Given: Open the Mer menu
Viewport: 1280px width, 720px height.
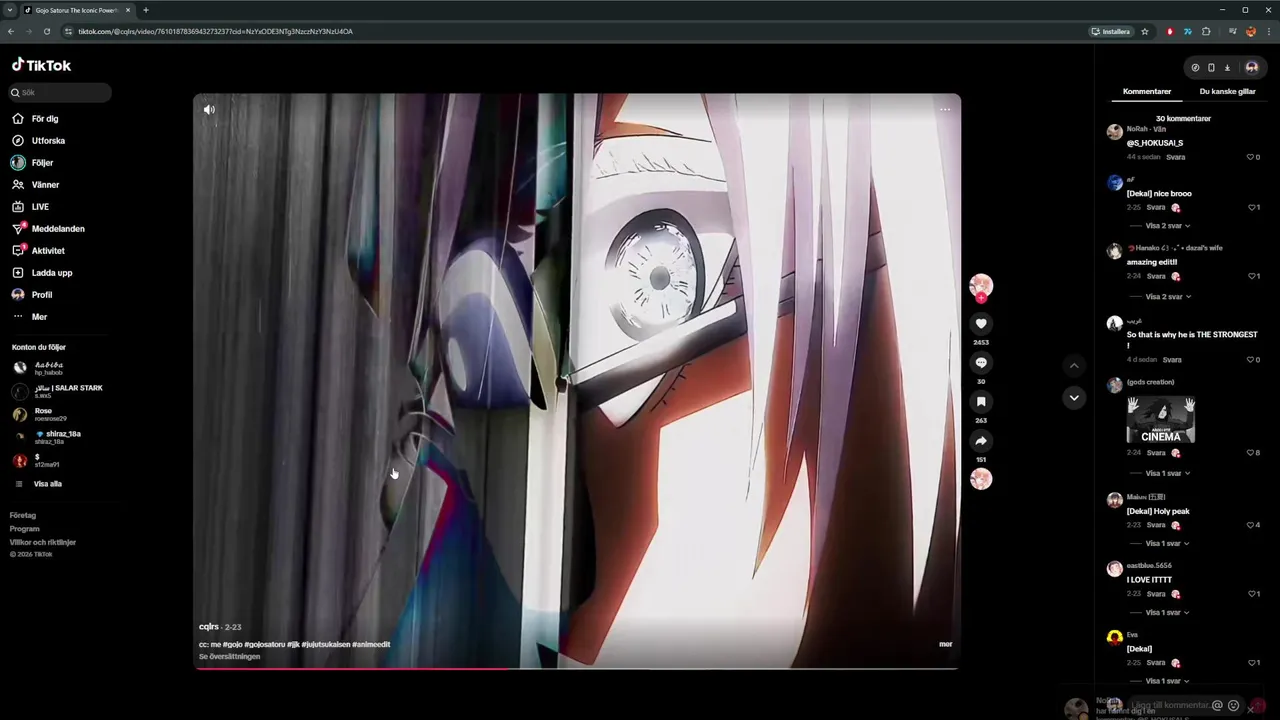Looking at the screenshot, I should point(30,317).
